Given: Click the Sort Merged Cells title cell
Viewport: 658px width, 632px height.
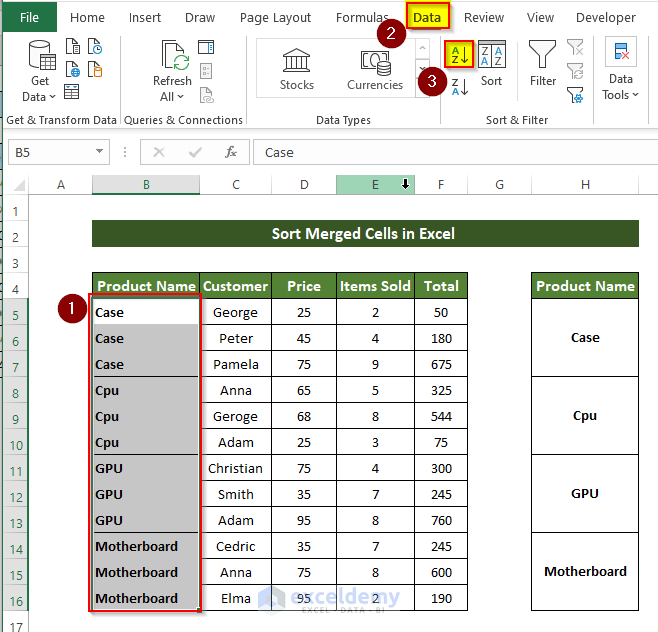Looking at the screenshot, I should [x=365, y=234].
